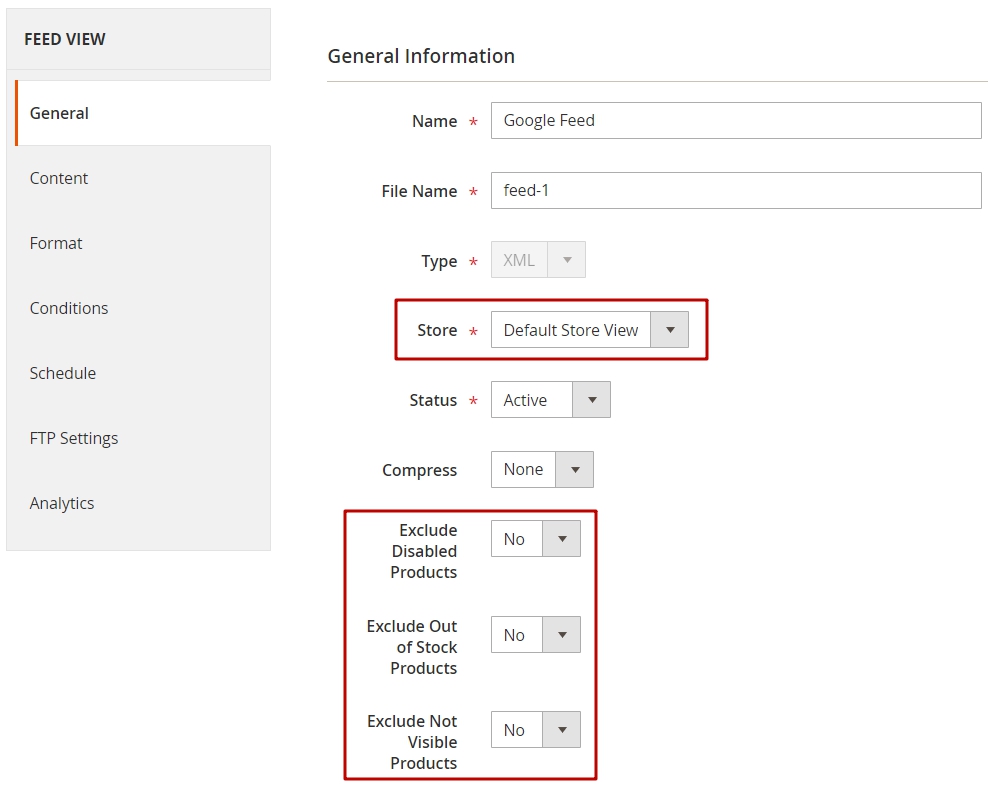This screenshot has width=988, height=789.
Task: Focus the File Name field containing feed-1
Action: 736,190
